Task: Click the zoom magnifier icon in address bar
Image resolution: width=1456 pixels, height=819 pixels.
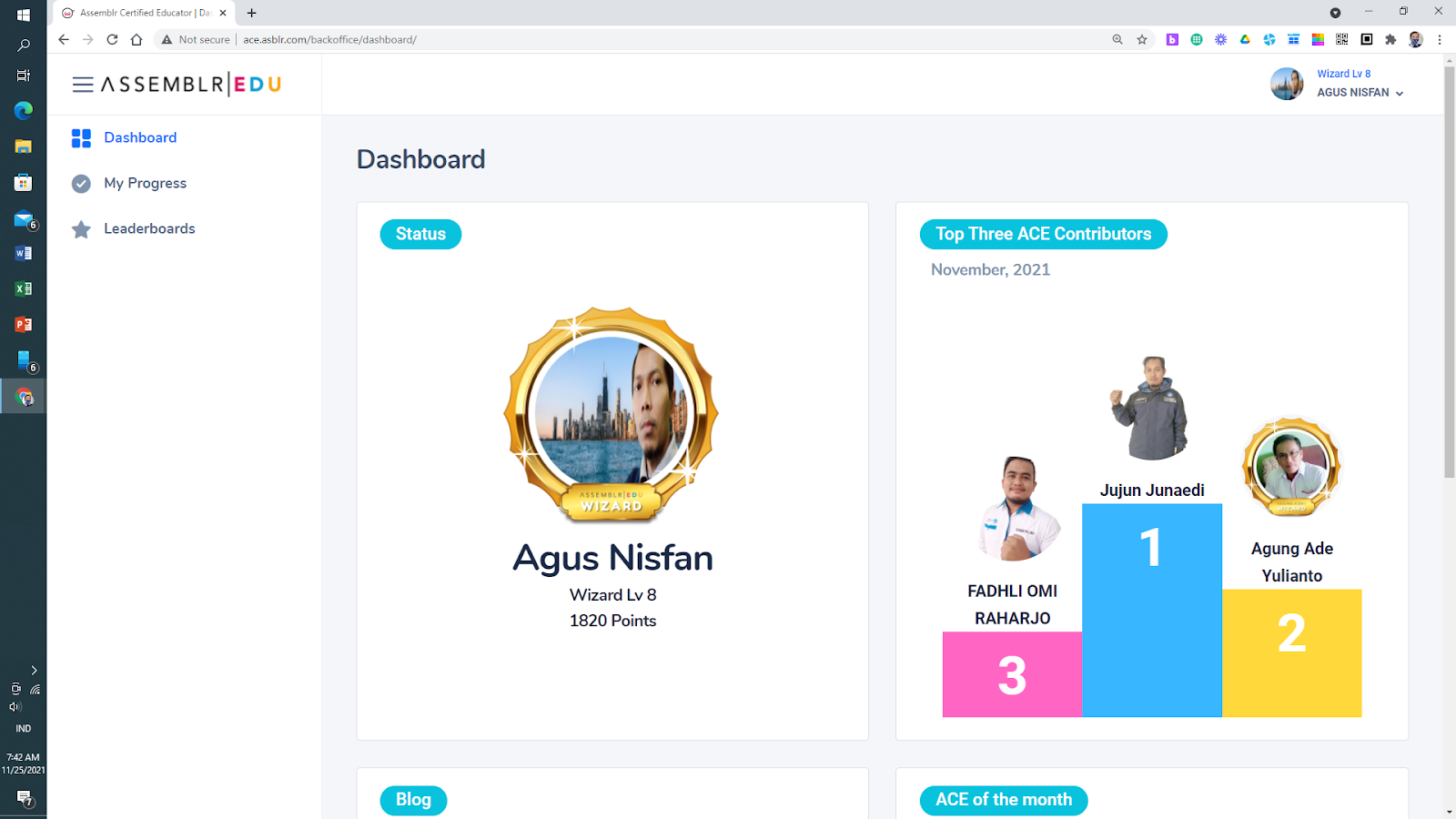Action: [1117, 39]
